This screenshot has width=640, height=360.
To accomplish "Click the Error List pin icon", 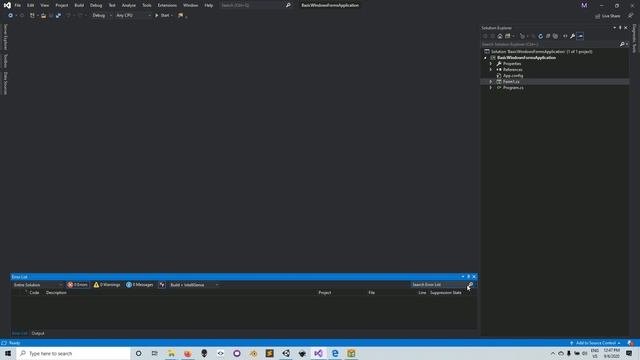I will 468,277.
